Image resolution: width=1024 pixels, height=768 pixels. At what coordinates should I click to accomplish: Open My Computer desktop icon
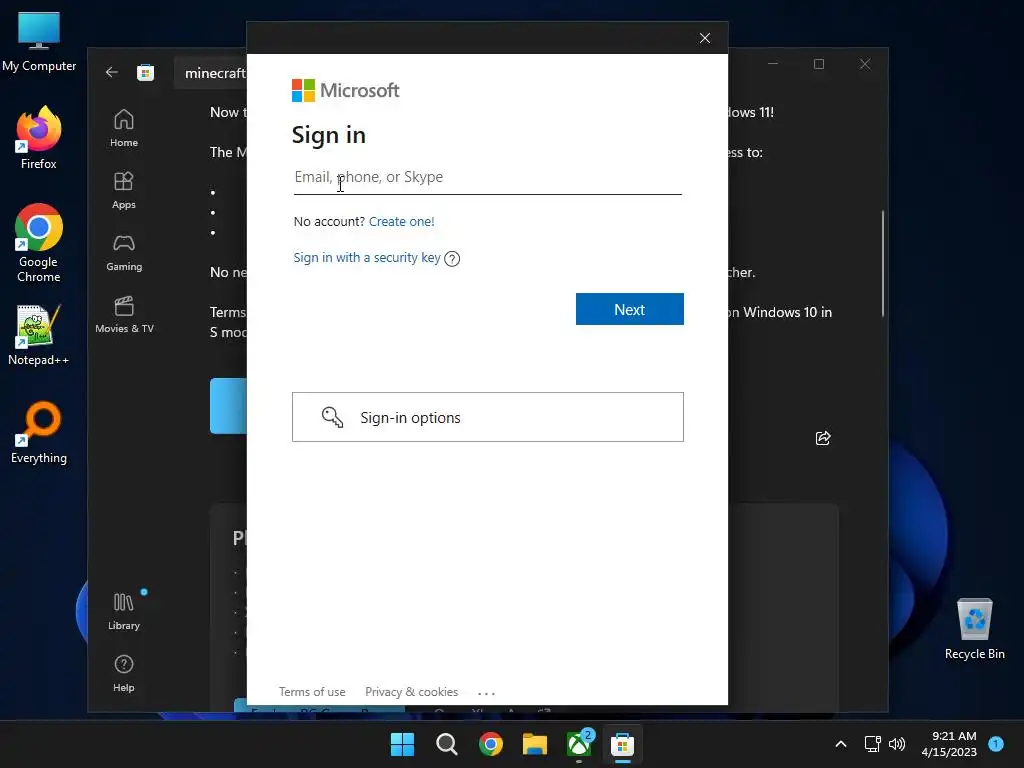click(x=39, y=42)
